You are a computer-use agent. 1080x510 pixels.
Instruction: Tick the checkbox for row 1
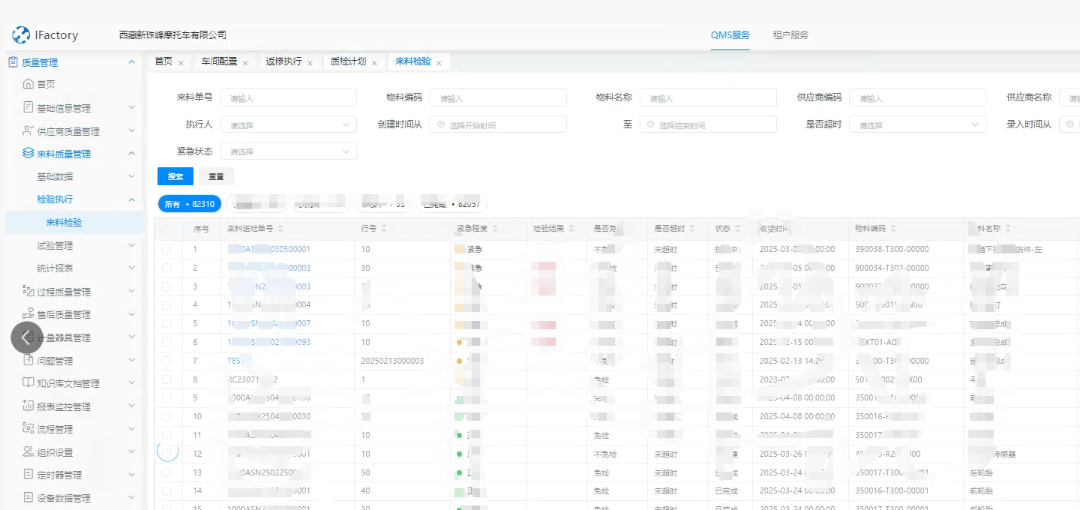[x=166, y=249]
